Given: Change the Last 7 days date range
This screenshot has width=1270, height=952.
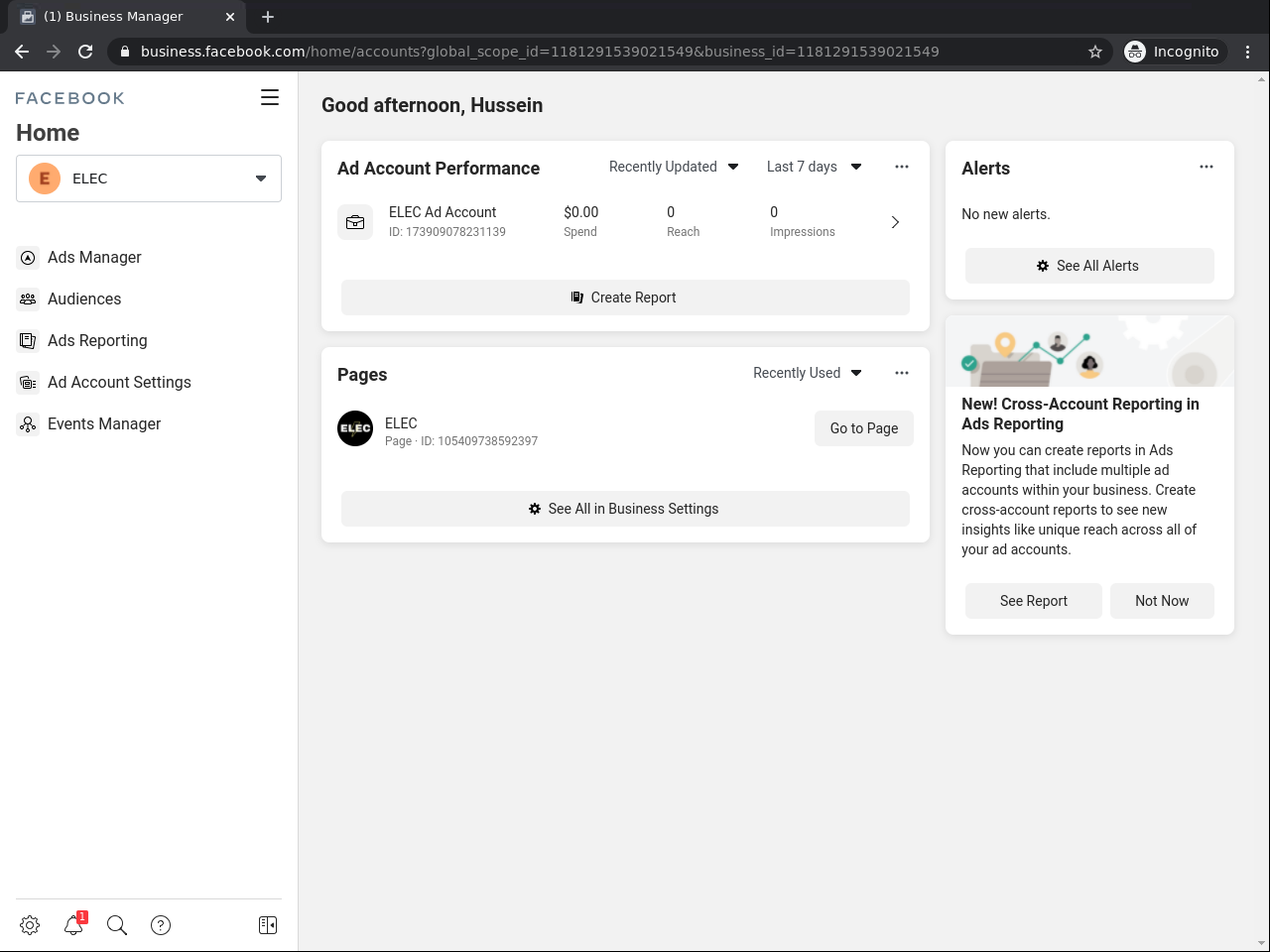Looking at the screenshot, I should coord(814,167).
